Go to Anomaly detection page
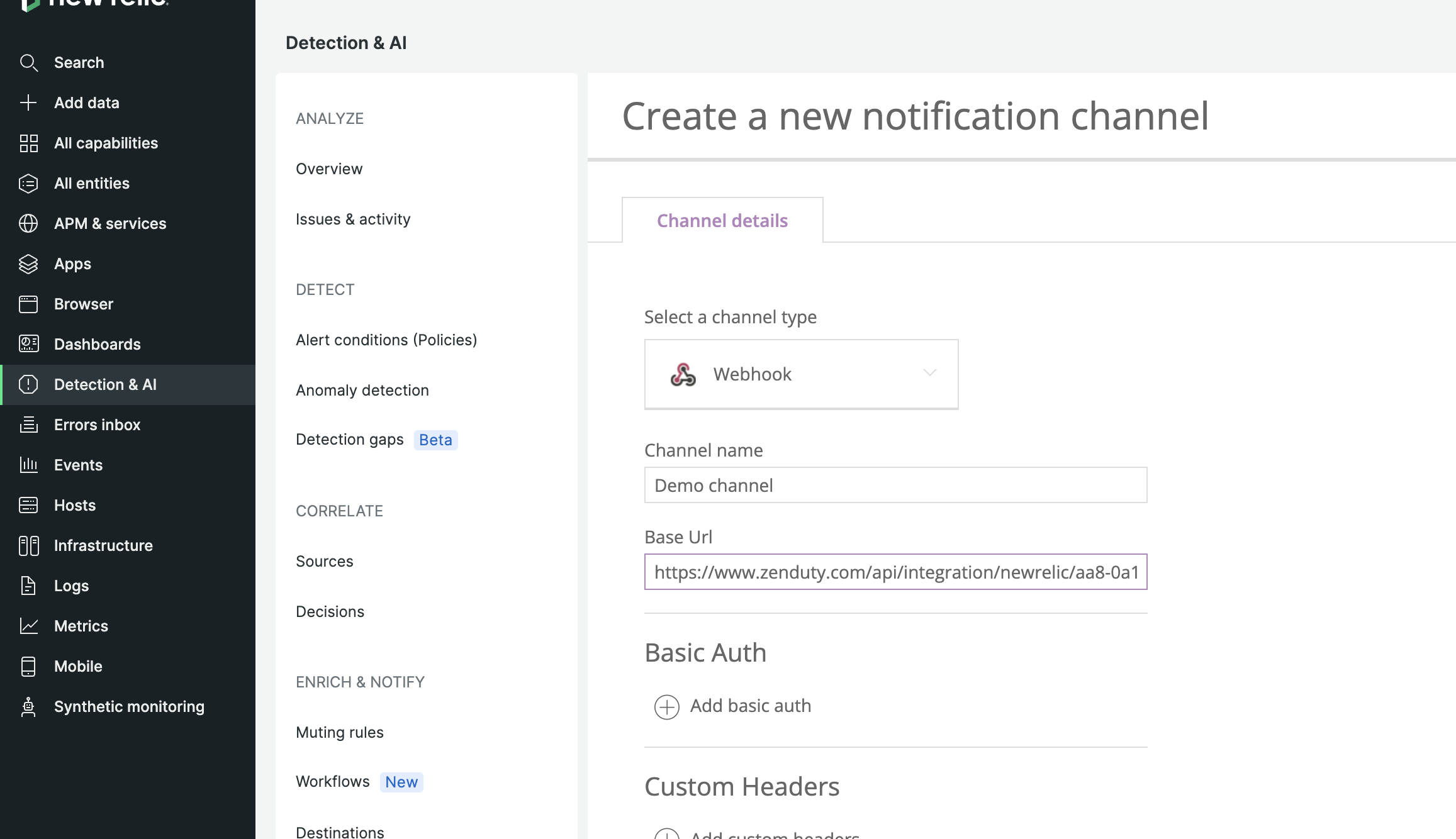The height and width of the screenshot is (839, 1456). point(362,391)
